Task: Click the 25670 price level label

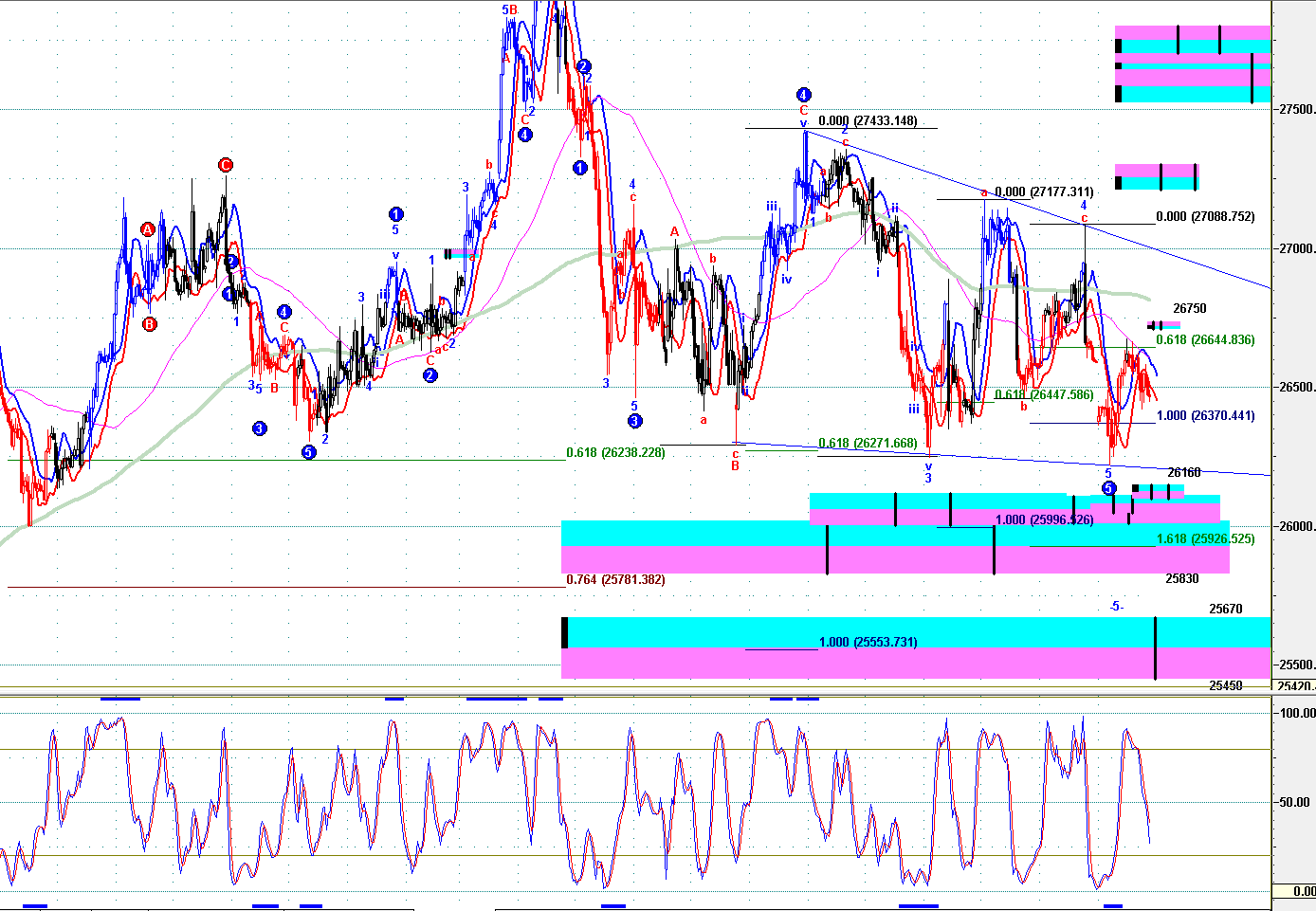Action: click(x=1226, y=609)
